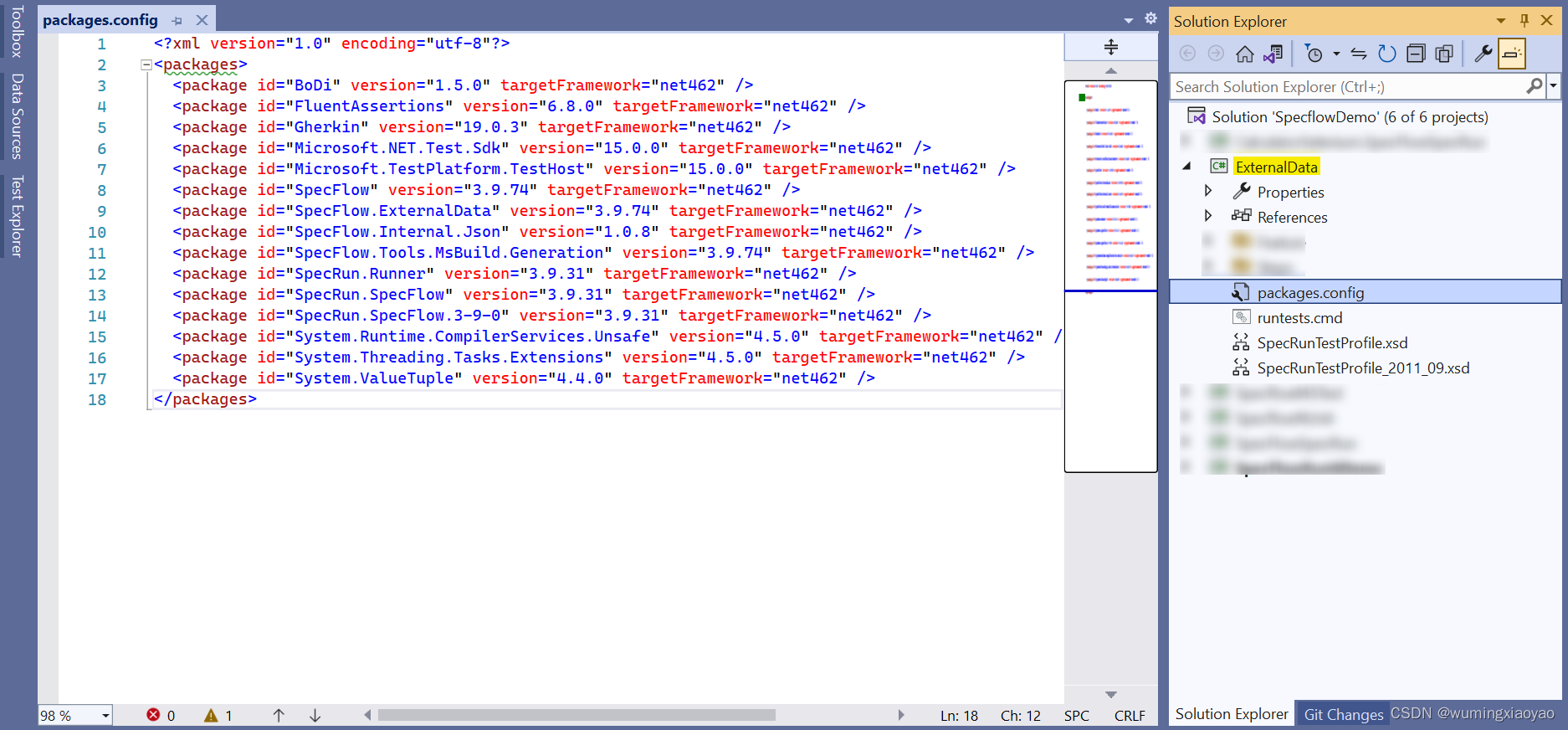Switch views with the Solutions and Folders icon

click(x=1273, y=54)
